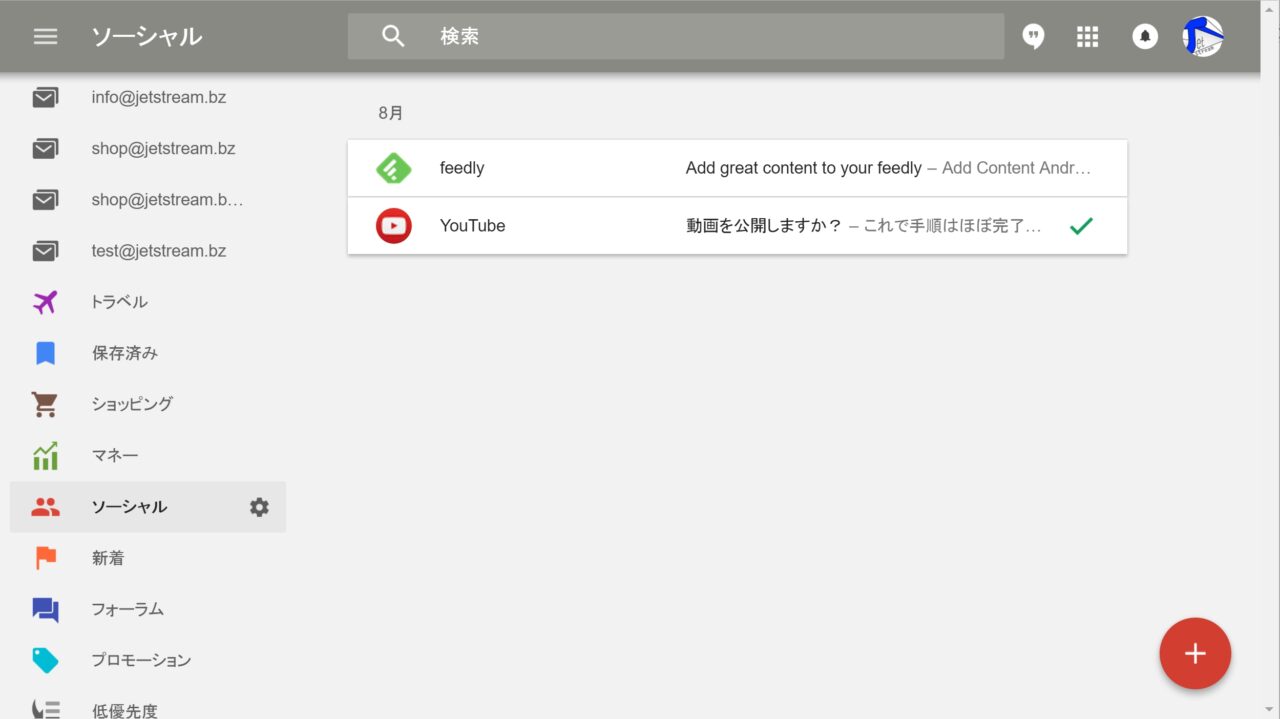This screenshot has width=1280, height=719.
Task: Click the magnifying glass search icon
Action: click(x=393, y=37)
